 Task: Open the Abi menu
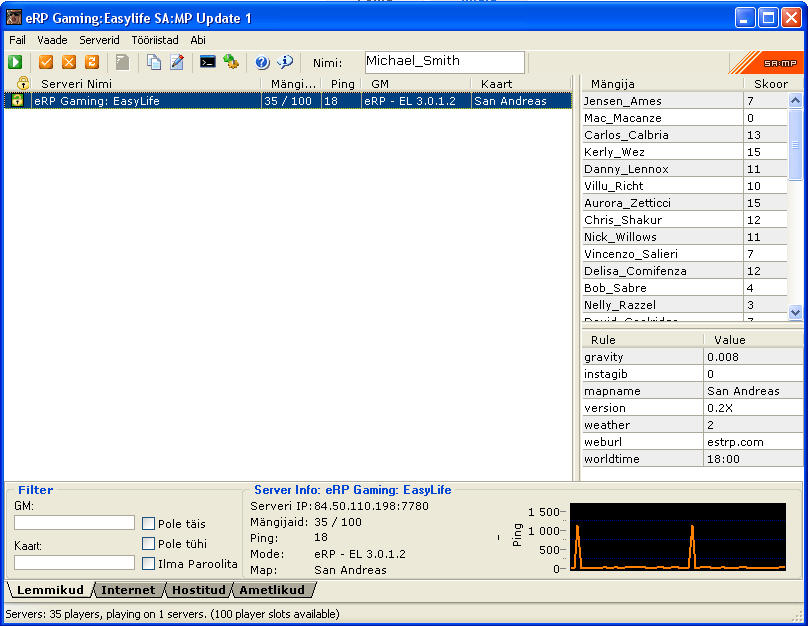click(x=198, y=40)
